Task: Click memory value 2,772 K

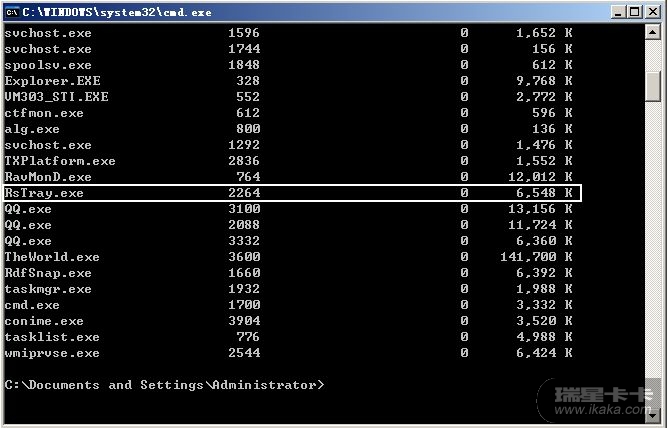Action: [x=544, y=97]
